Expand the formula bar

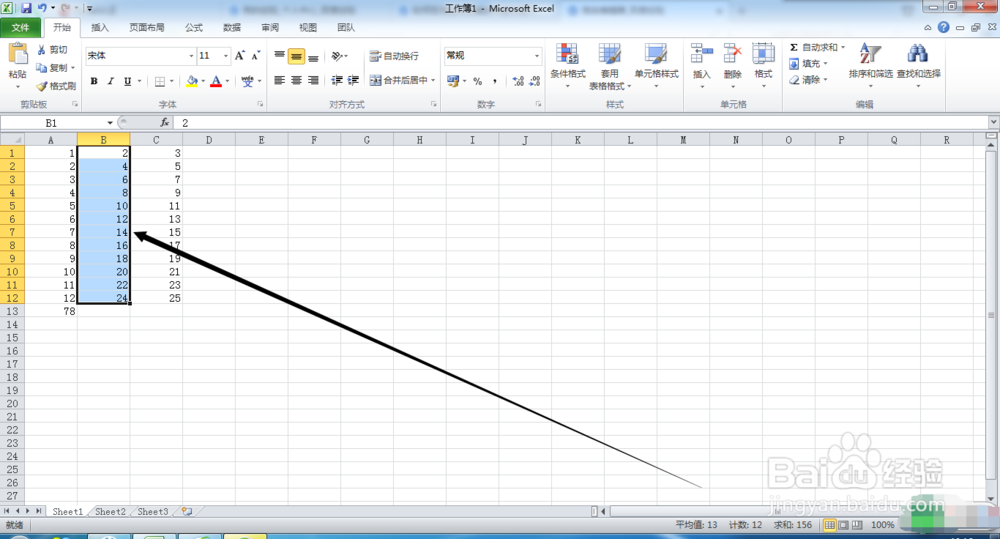(994, 122)
